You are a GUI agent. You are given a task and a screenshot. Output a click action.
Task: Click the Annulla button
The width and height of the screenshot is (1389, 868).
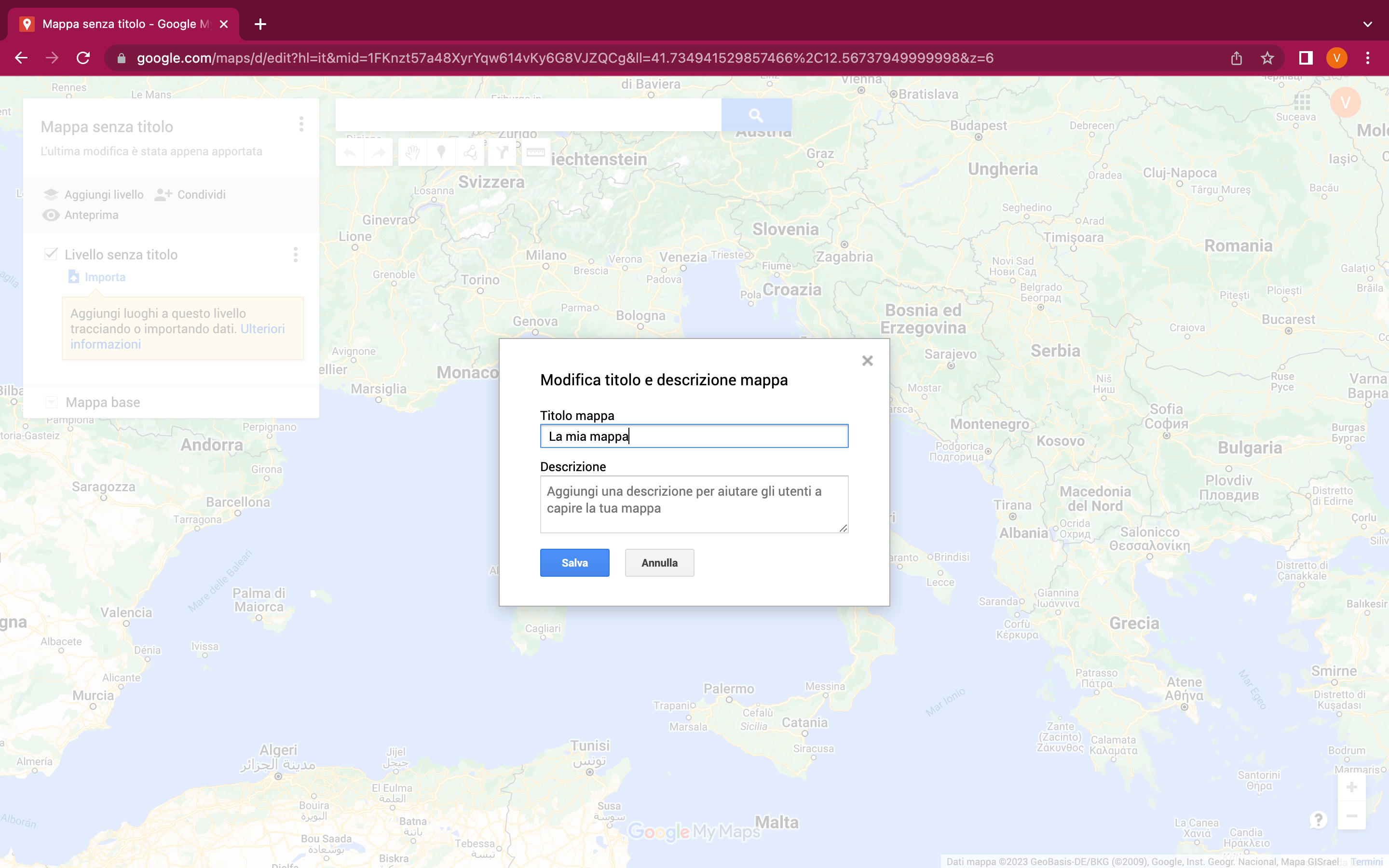point(659,563)
